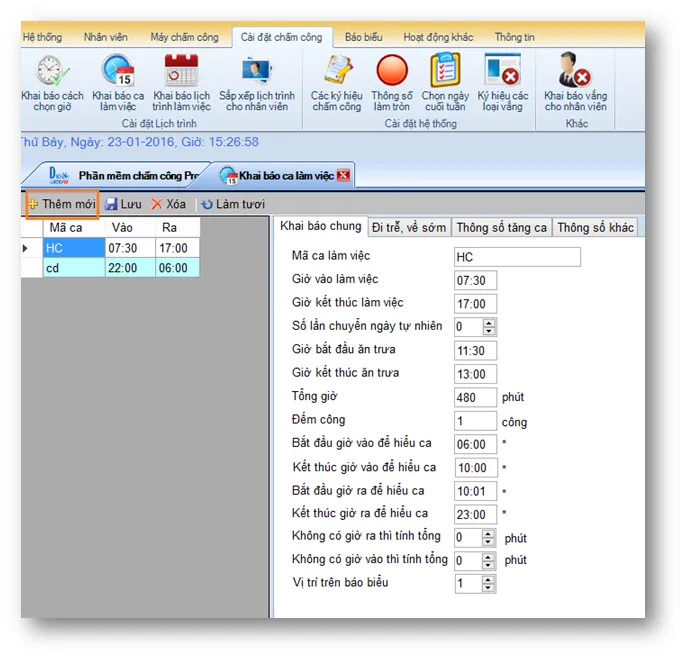Close the 'Khai báo ca làm việc' tab
The height and width of the screenshot is (660, 687).
[344, 176]
